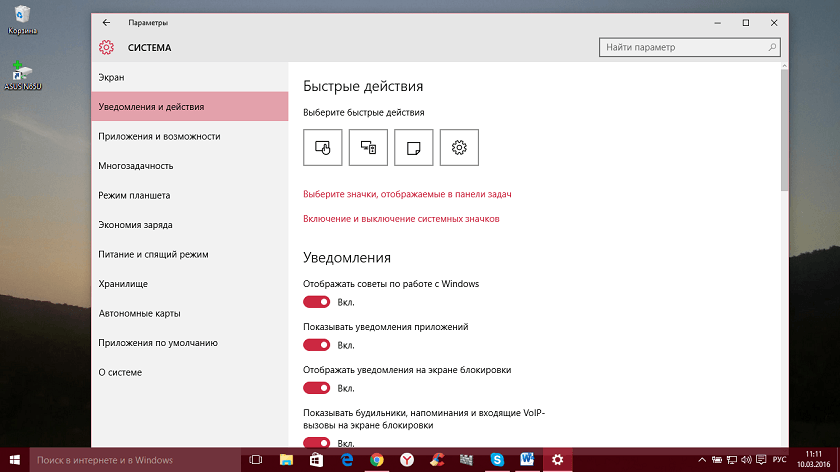Image resolution: width=840 pixels, height=472 pixels.
Task: Click link Выберите значки, отображаемые в панели задач
Action: [407, 194]
